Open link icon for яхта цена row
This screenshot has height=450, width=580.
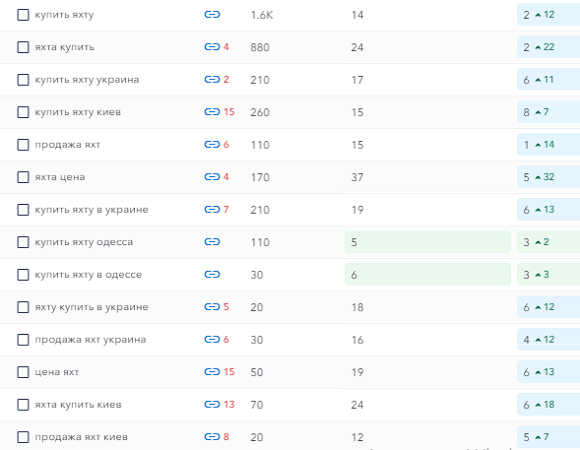(x=212, y=177)
